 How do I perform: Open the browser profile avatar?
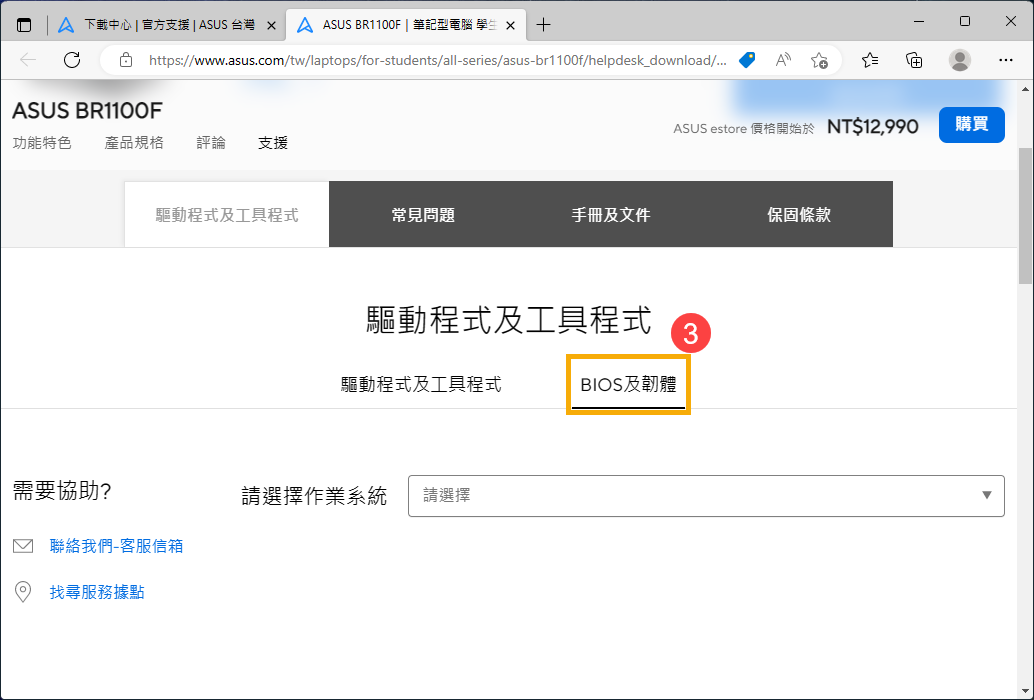[959, 60]
